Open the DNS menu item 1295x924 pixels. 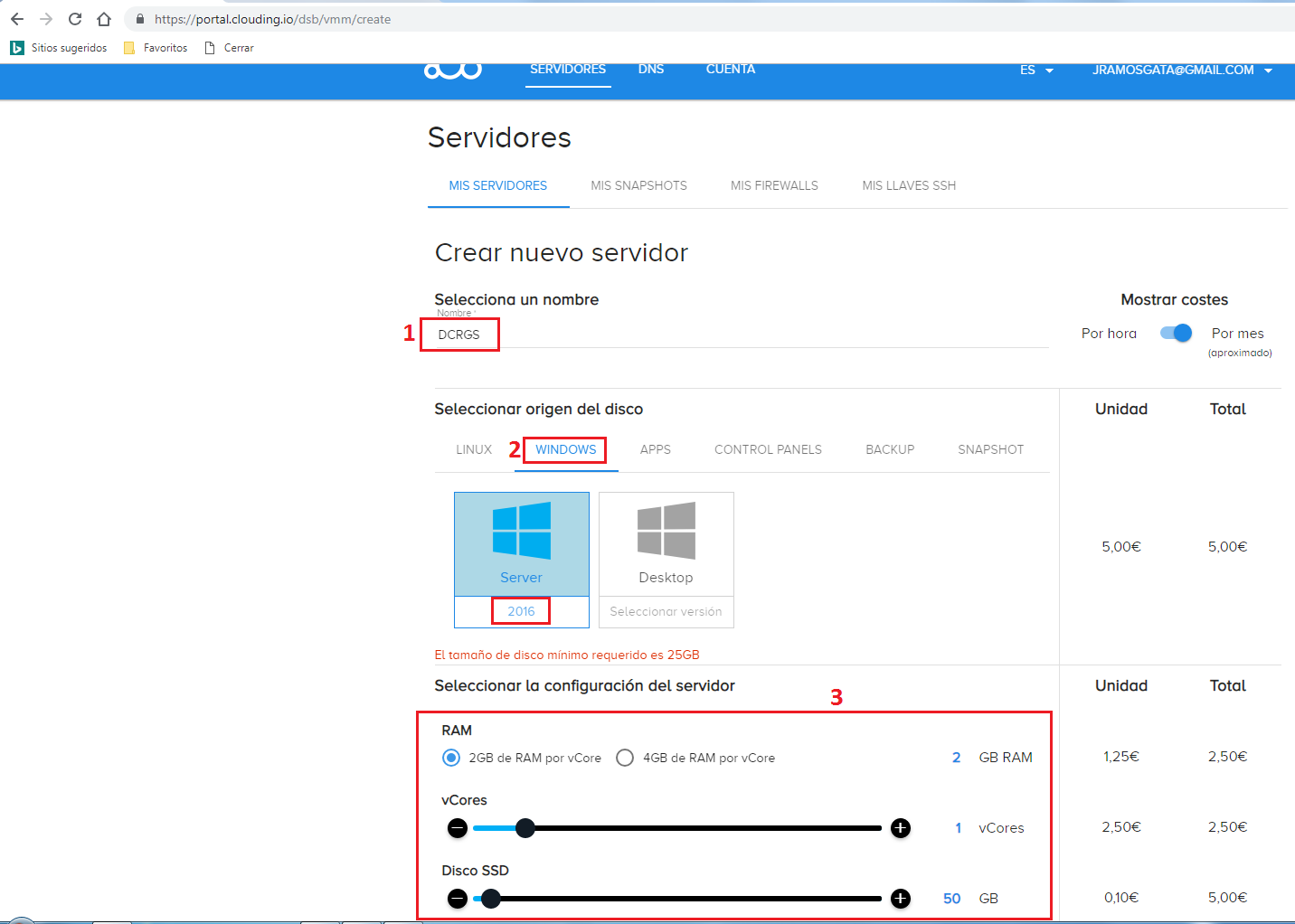point(651,69)
